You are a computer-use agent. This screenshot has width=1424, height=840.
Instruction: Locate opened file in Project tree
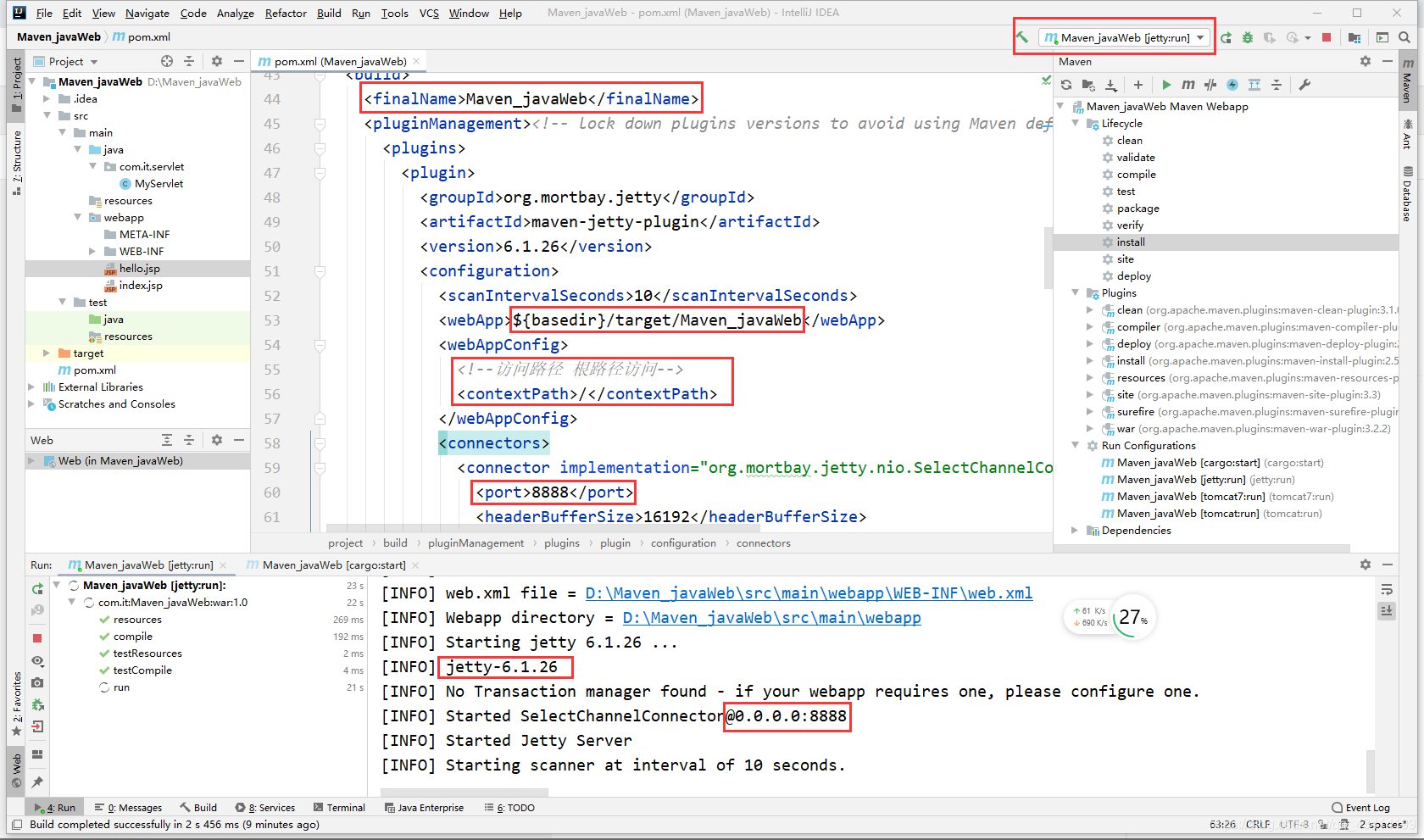point(167,61)
